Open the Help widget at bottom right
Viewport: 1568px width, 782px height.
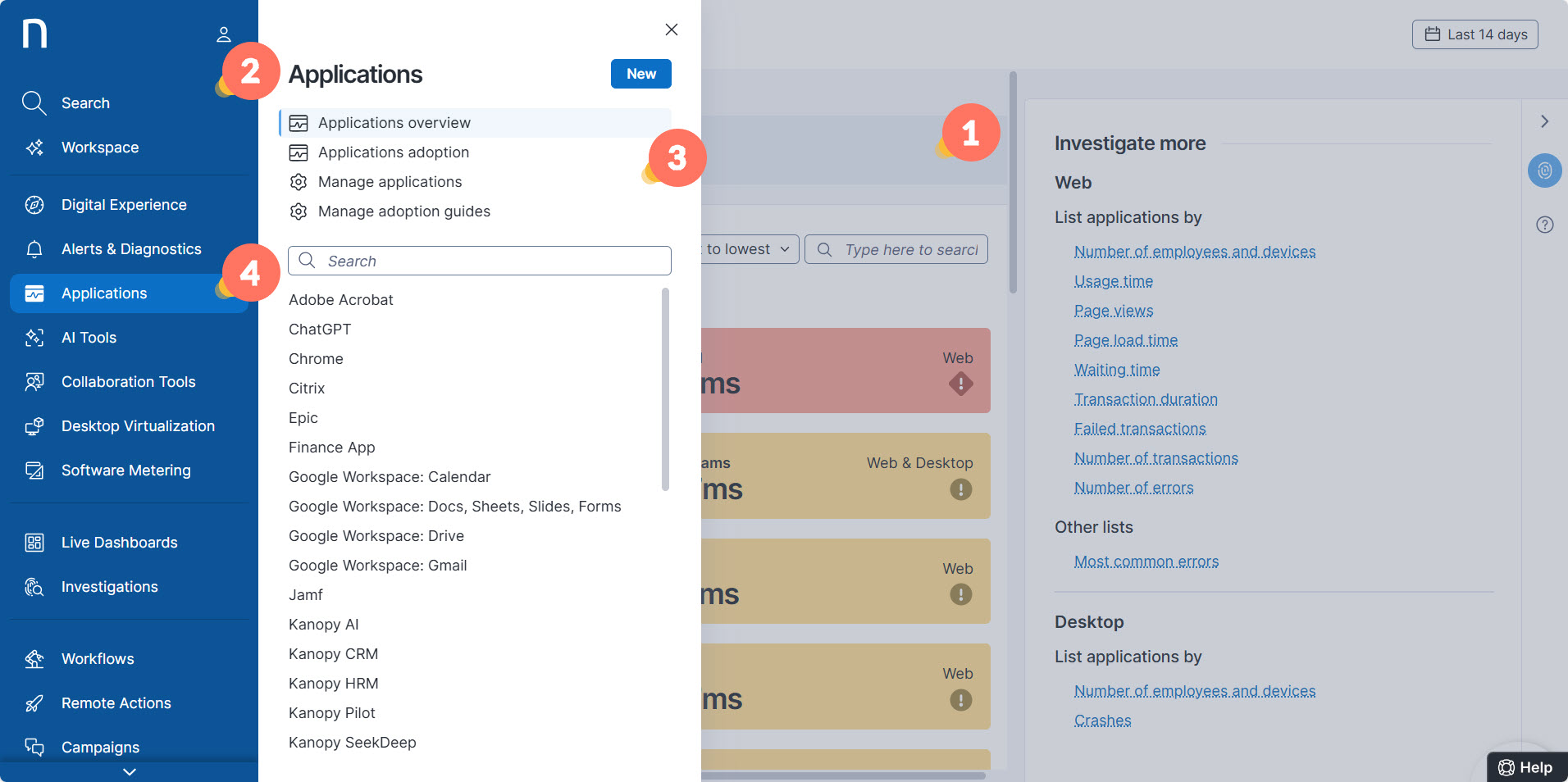(1525, 767)
